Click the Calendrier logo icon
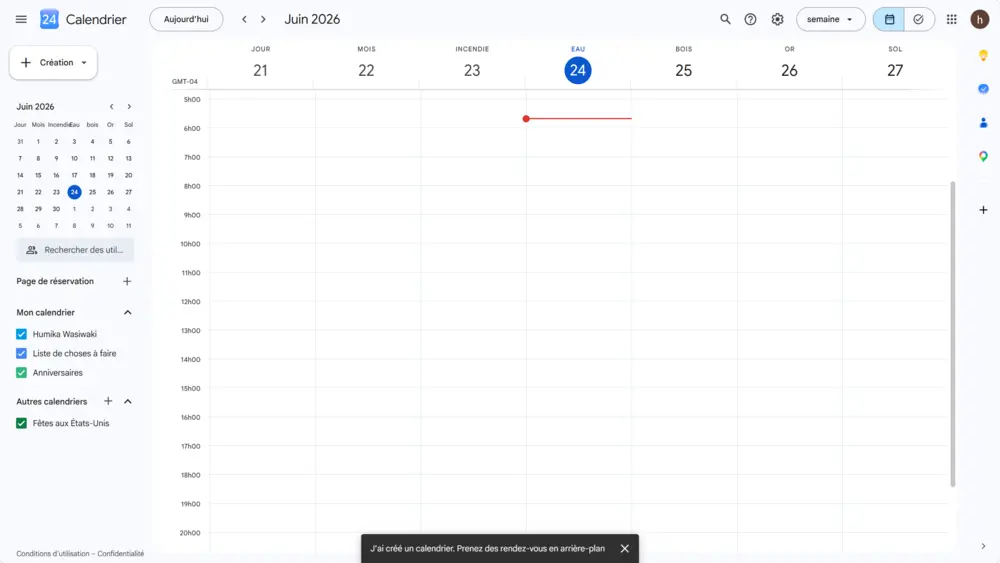The height and width of the screenshot is (563, 1000). coord(49,19)
